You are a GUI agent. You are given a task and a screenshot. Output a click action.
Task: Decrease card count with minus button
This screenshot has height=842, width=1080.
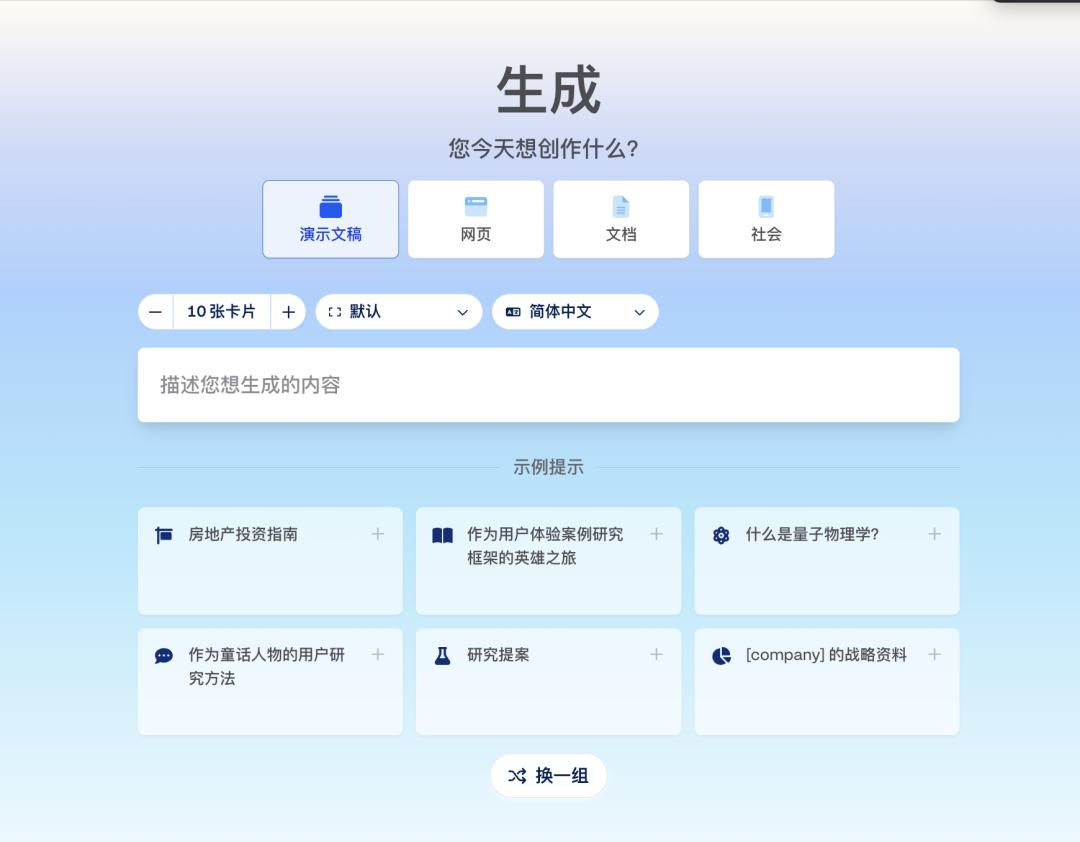coord(156,312)
